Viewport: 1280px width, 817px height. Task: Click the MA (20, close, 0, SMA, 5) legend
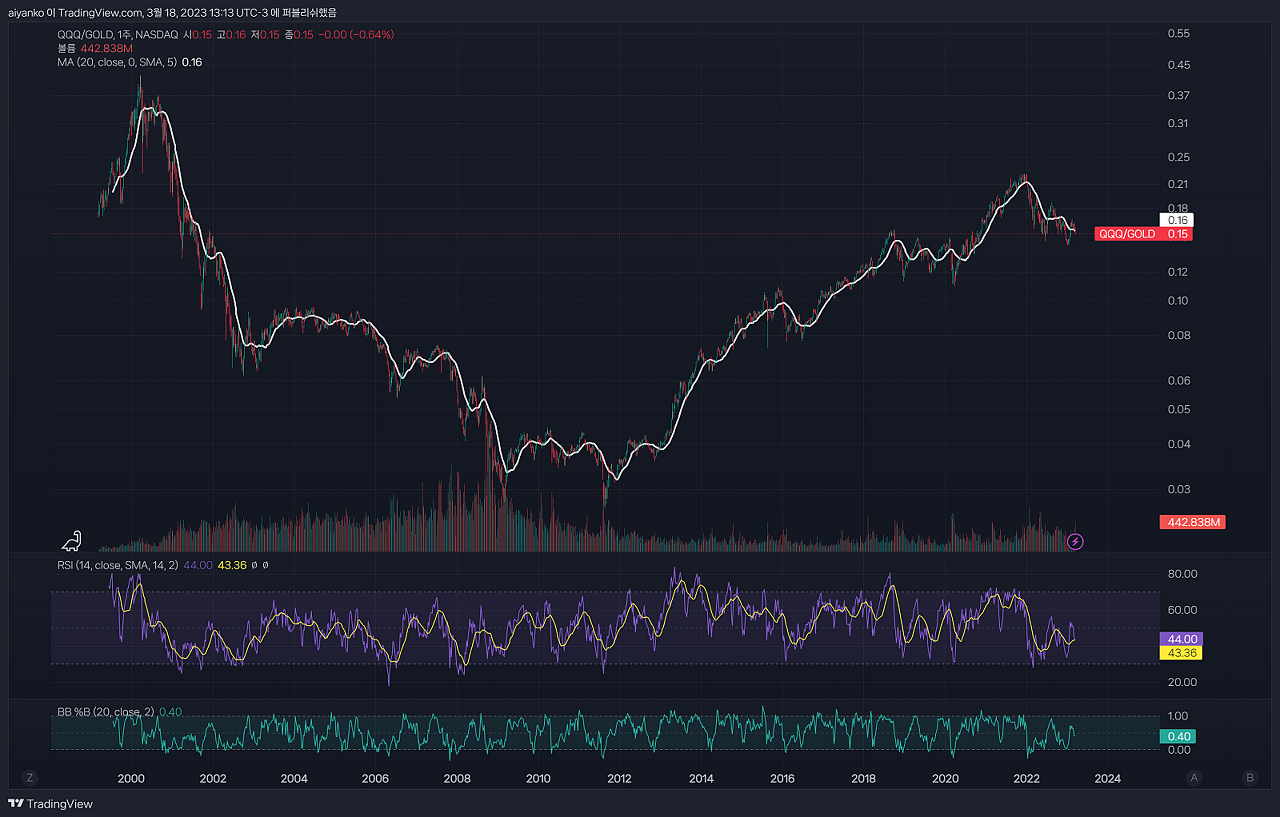tap(117, 62)
